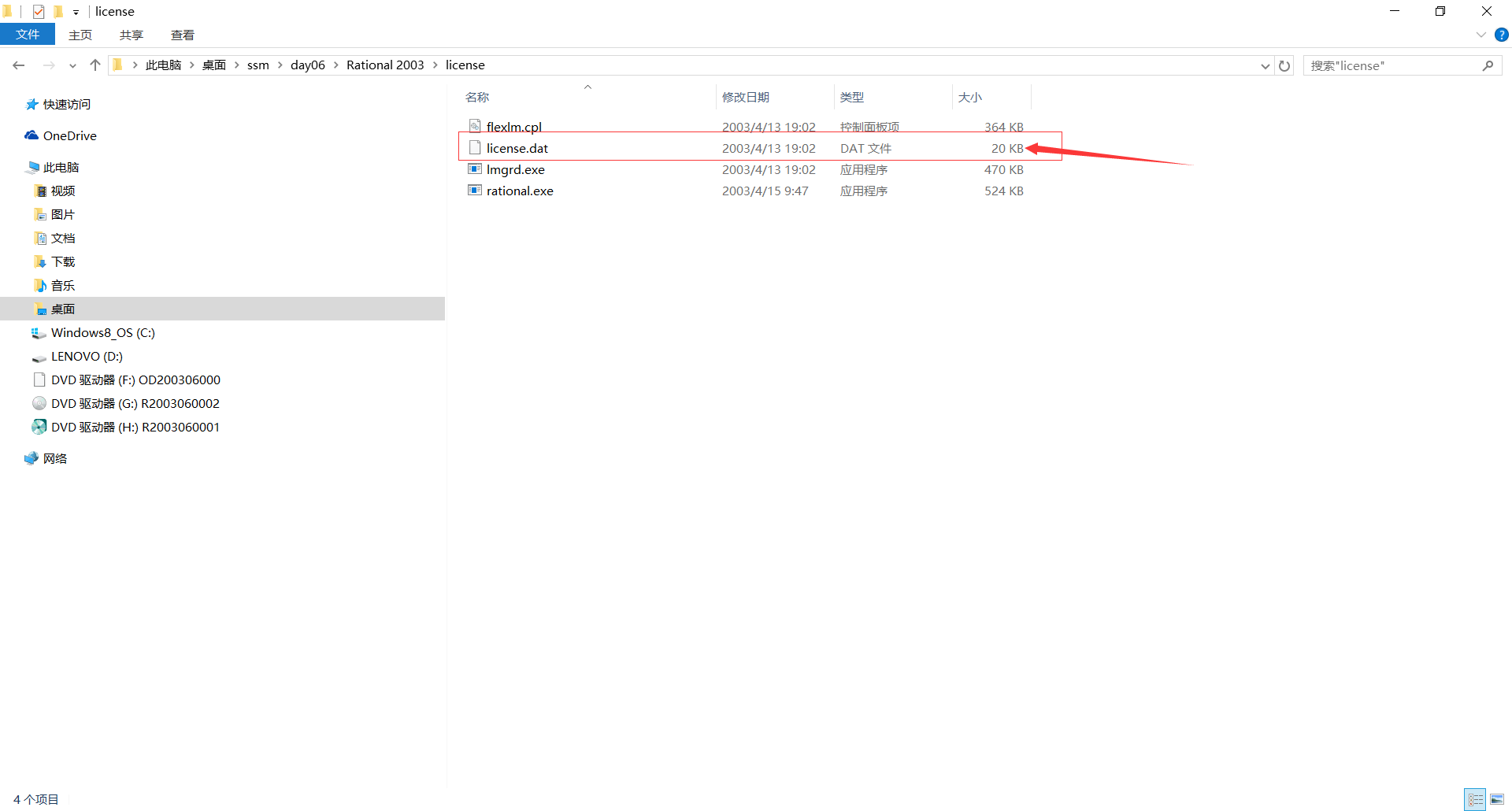
Task: Click the search magnifier icon
Action: 1488,66
